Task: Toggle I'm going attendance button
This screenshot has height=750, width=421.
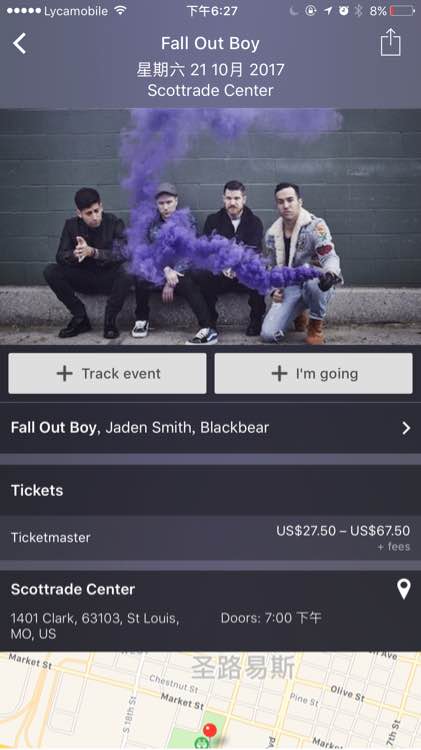Action: coord(313,374)
